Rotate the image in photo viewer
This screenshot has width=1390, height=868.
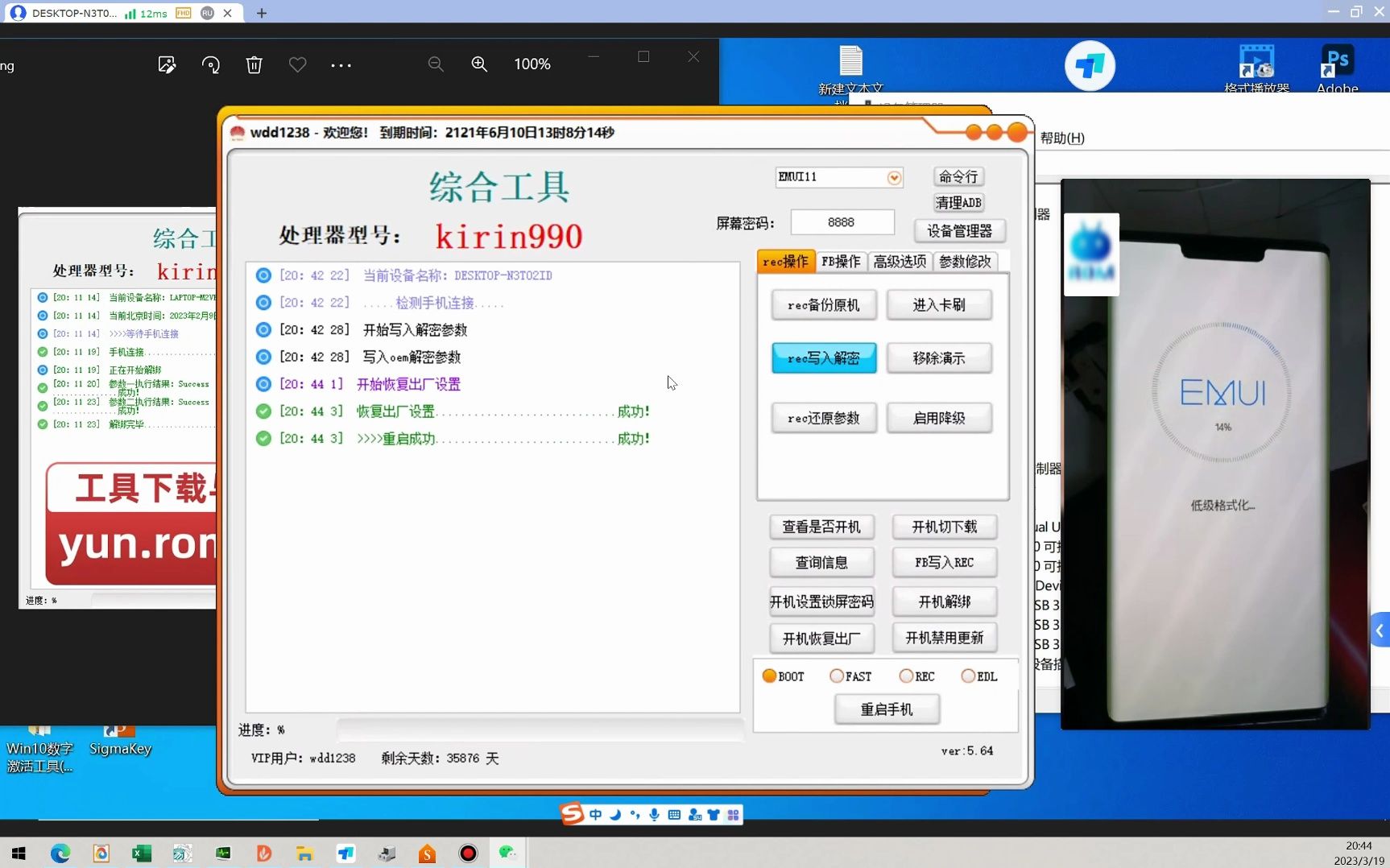click(211, 64)
